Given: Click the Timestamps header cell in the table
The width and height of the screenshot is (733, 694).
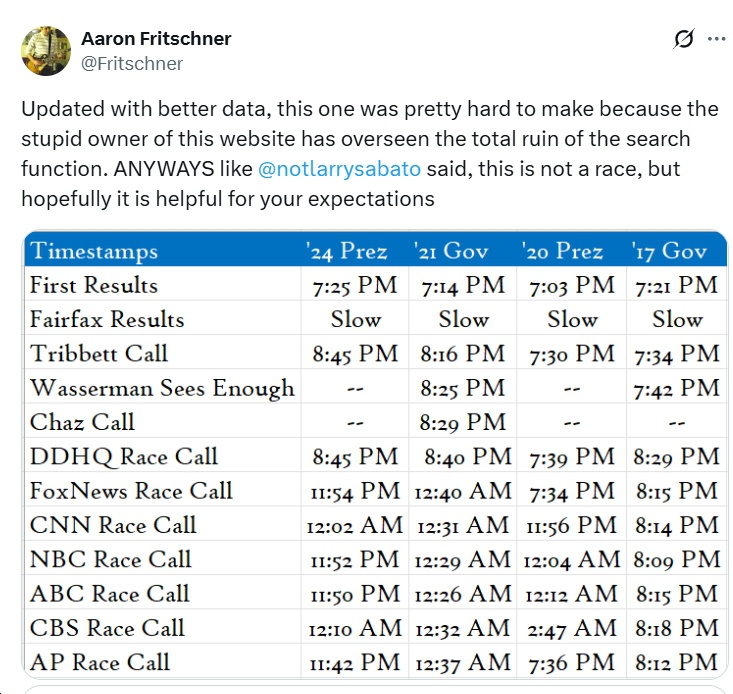Looking at the screenshot, I should pos(94,251).
